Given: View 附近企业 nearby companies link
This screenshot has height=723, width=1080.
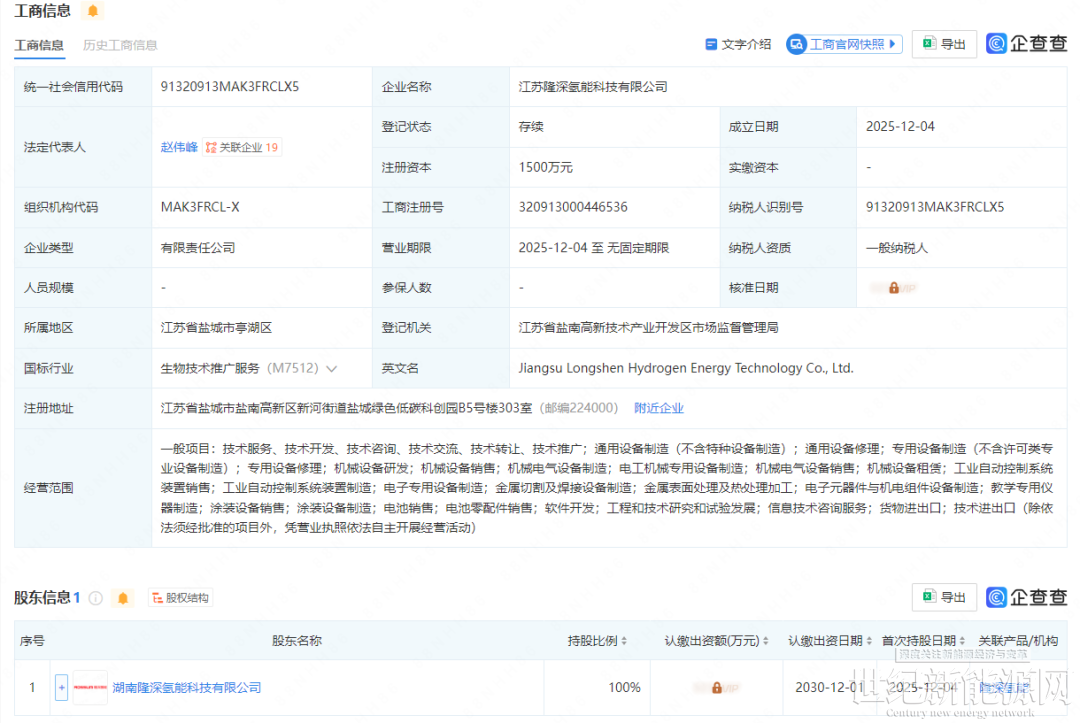Looking at the screenshot, I should tap(659, 408).
